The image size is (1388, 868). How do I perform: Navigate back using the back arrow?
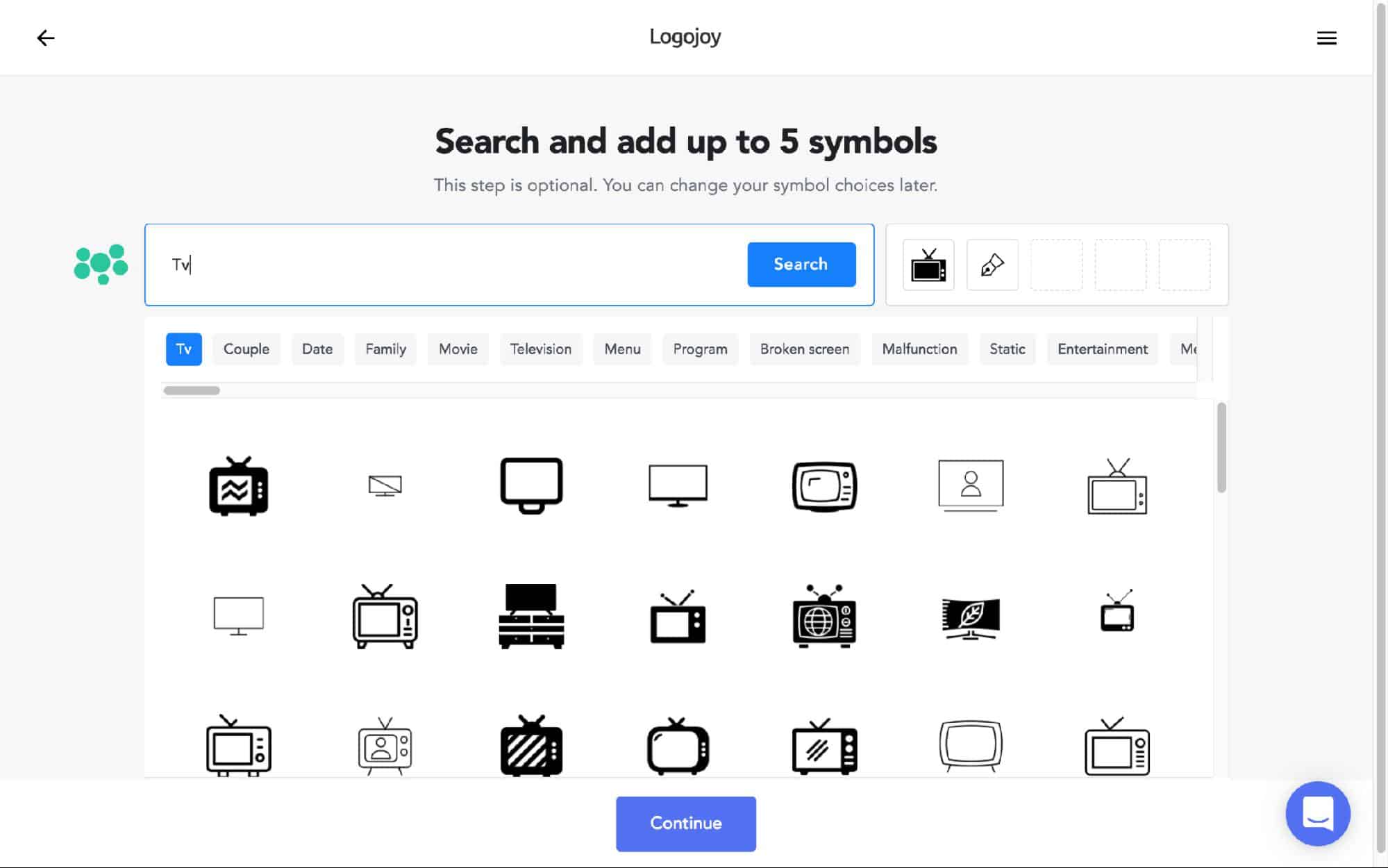(x=45, y=37)
